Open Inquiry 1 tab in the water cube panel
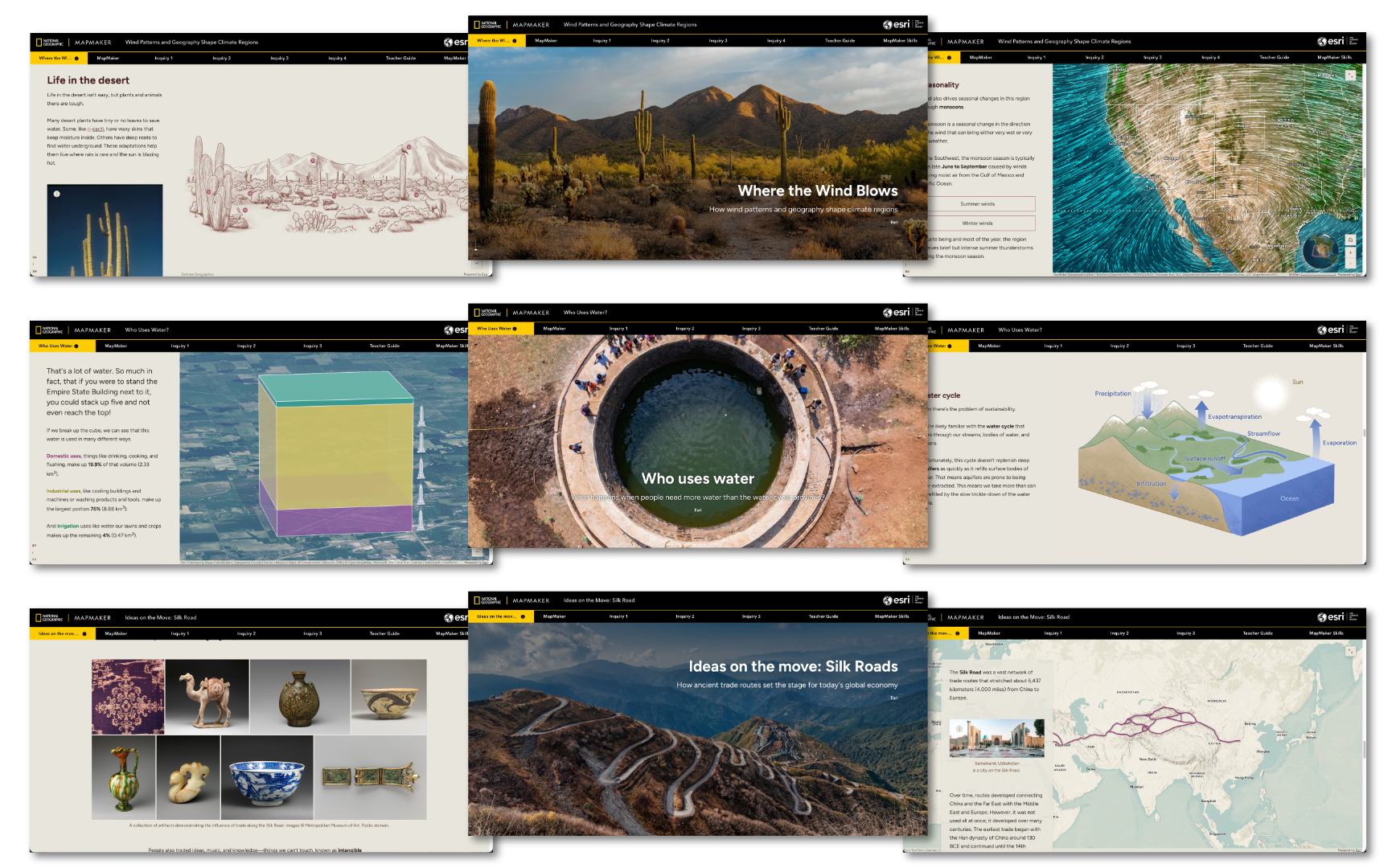This screenshot has height=868, width=1396. 179,346
